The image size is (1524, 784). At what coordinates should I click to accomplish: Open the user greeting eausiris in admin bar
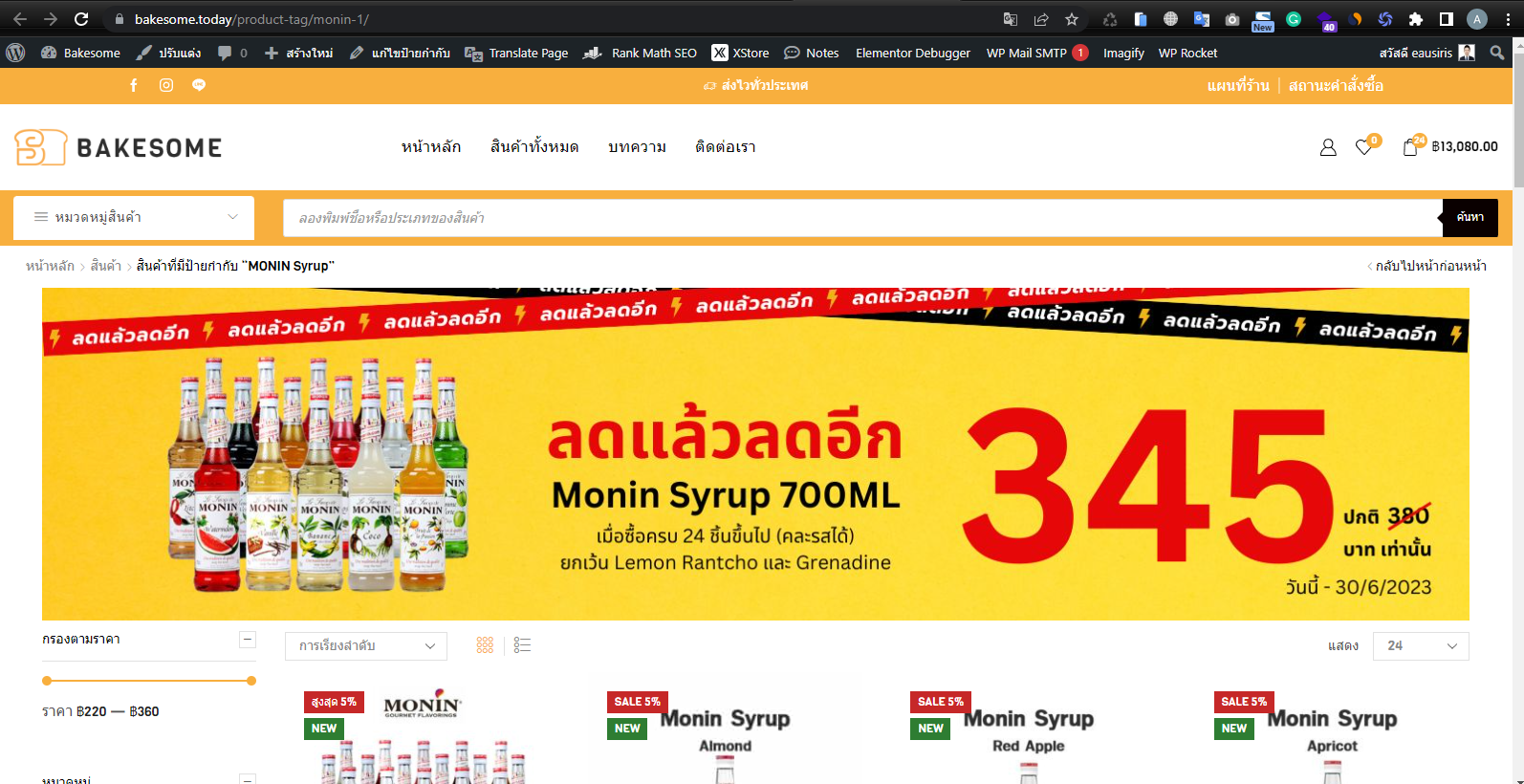[x=1426, y=53]
